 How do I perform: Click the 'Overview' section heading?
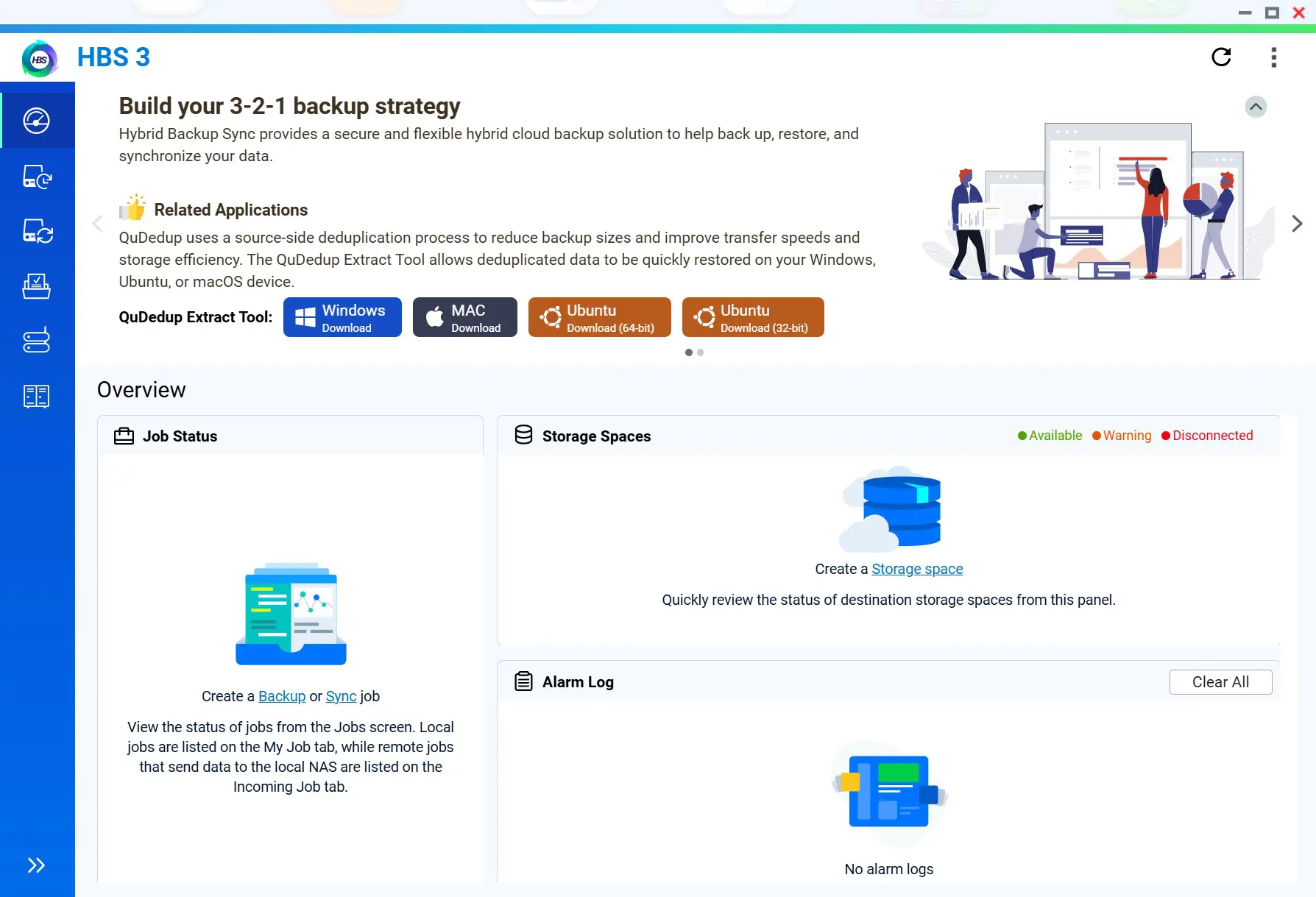(141, 390)
